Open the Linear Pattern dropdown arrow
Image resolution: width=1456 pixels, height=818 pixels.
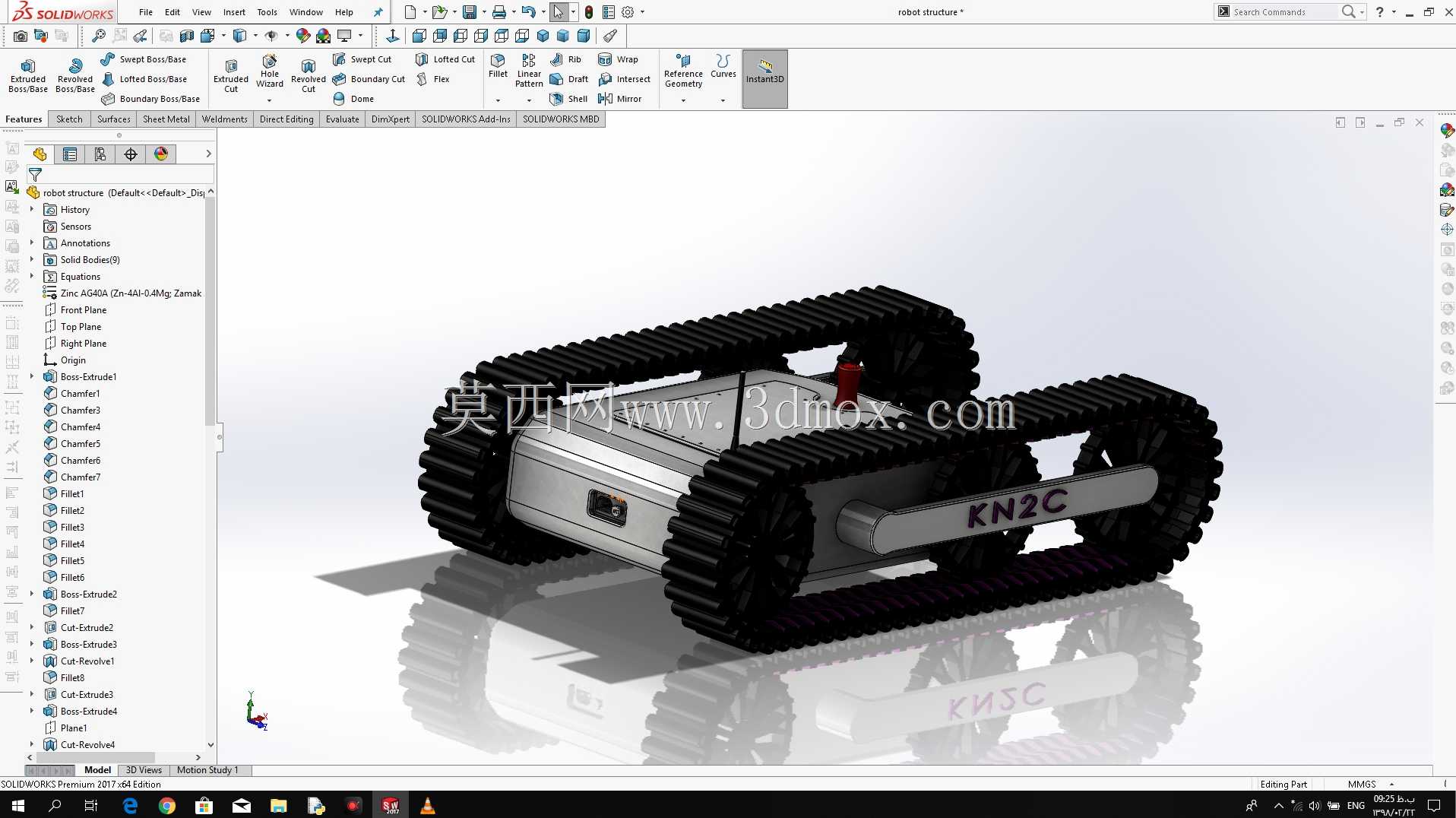[x=529, y=100]
